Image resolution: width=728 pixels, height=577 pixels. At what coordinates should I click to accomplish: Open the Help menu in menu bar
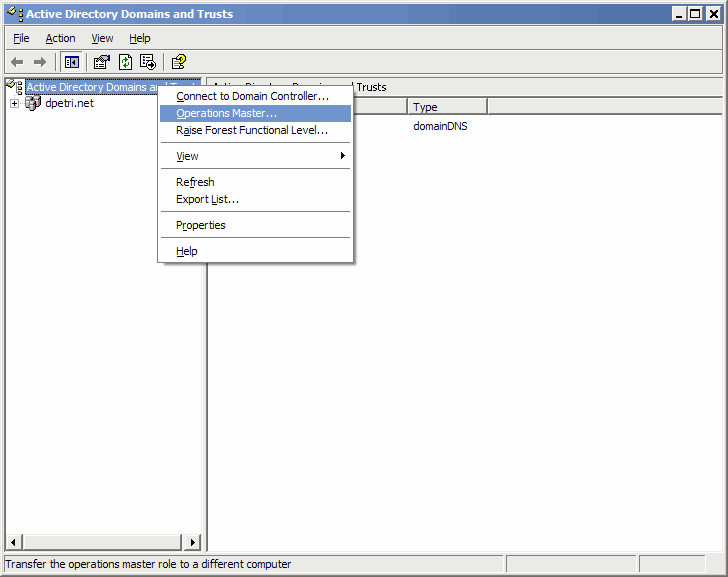(140, 38)
